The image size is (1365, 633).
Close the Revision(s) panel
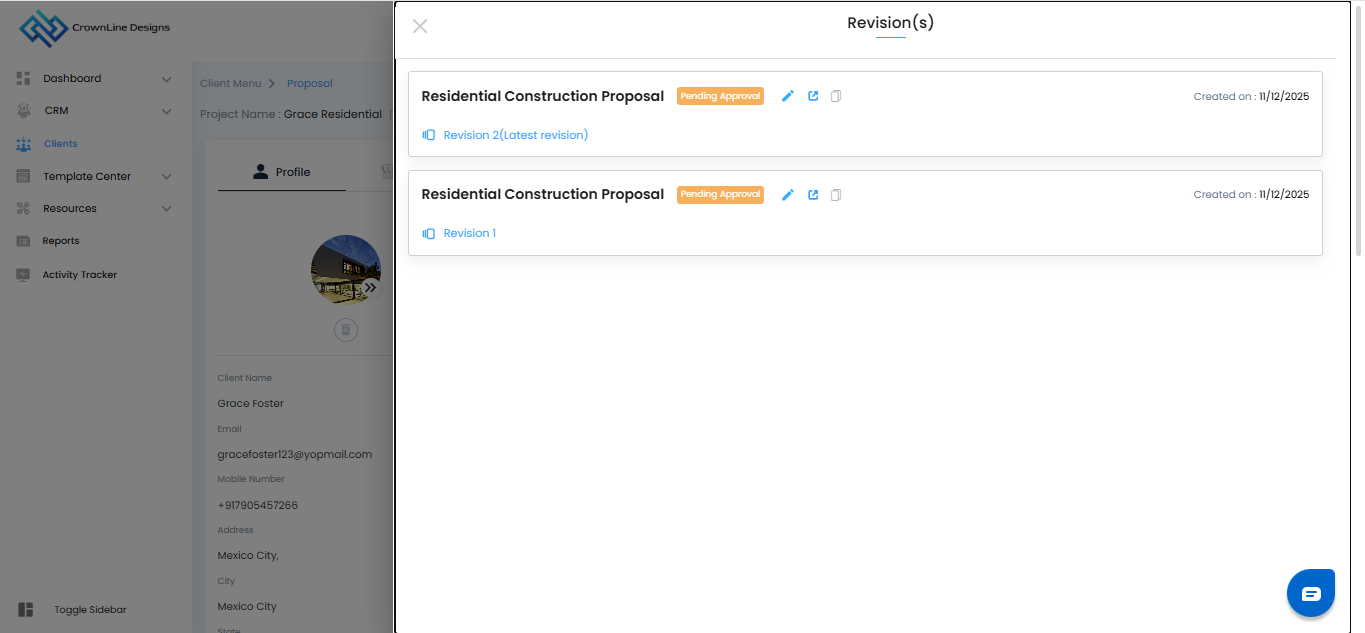420,27
